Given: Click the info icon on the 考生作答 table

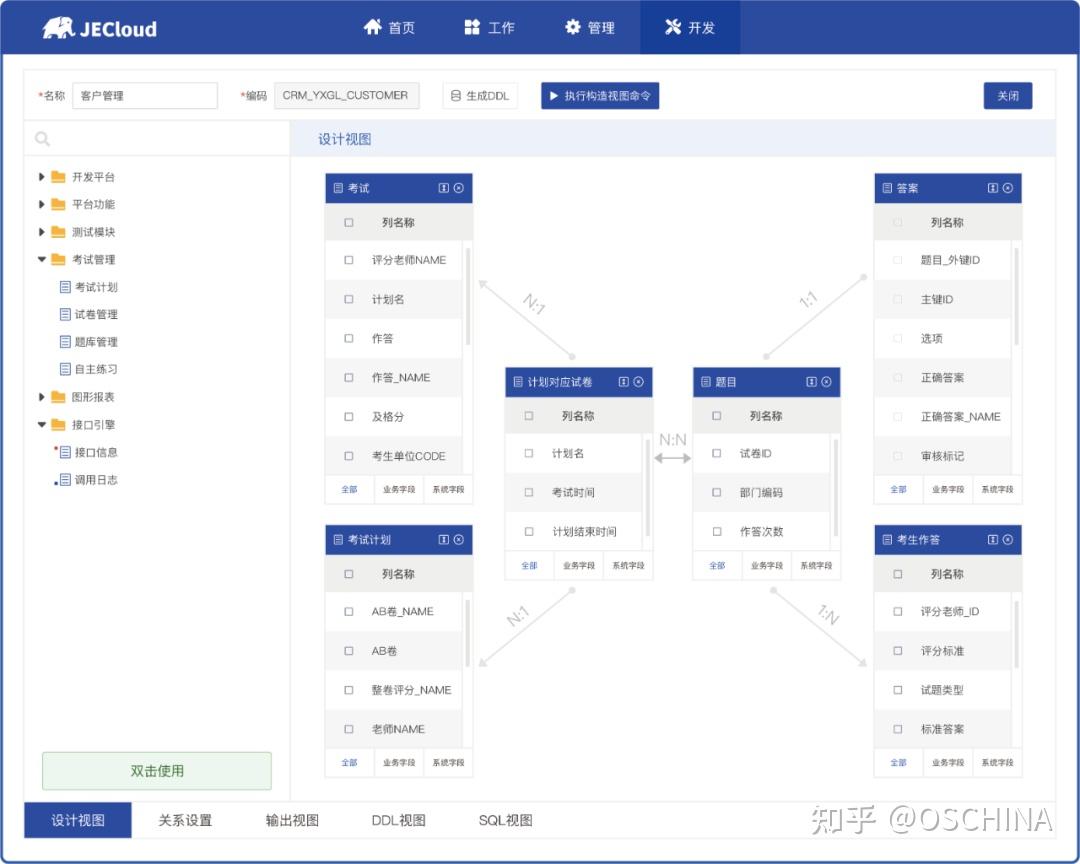Looking at the screenshot, I should click(992, 539).
